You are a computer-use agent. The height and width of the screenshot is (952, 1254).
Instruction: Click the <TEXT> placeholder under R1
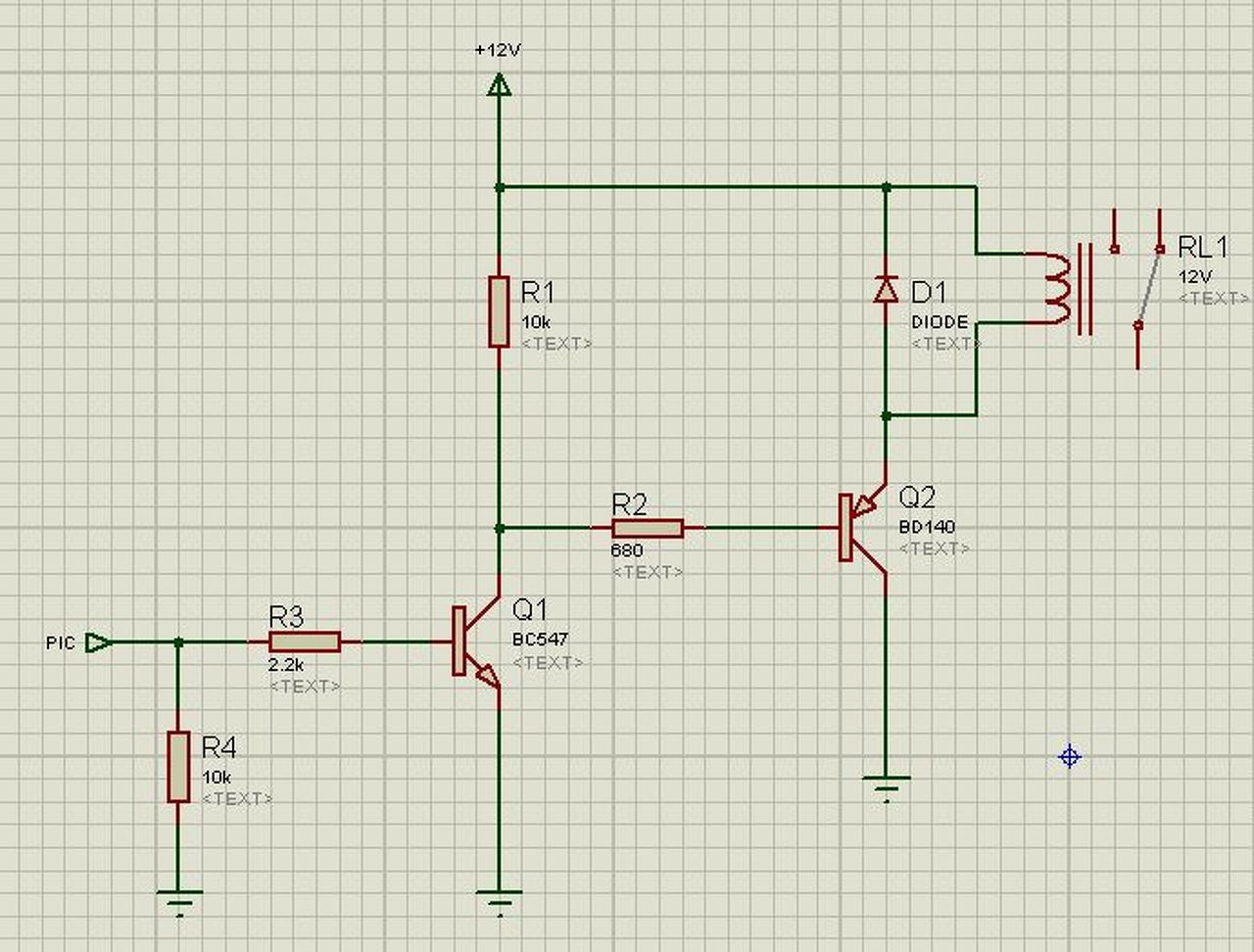point(556,344)
